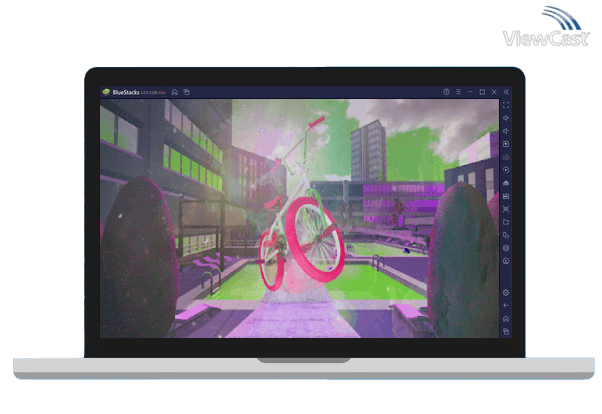The width and height of the screenshot is (602, 414).
Task: Close the BlueStacks window
Action: pyautogui.click(x=494, y=92)
